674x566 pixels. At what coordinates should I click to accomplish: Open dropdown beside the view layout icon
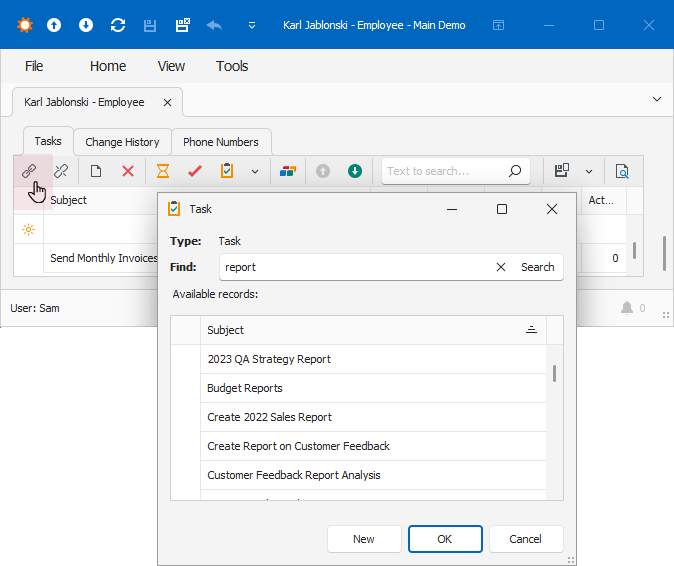589,171
